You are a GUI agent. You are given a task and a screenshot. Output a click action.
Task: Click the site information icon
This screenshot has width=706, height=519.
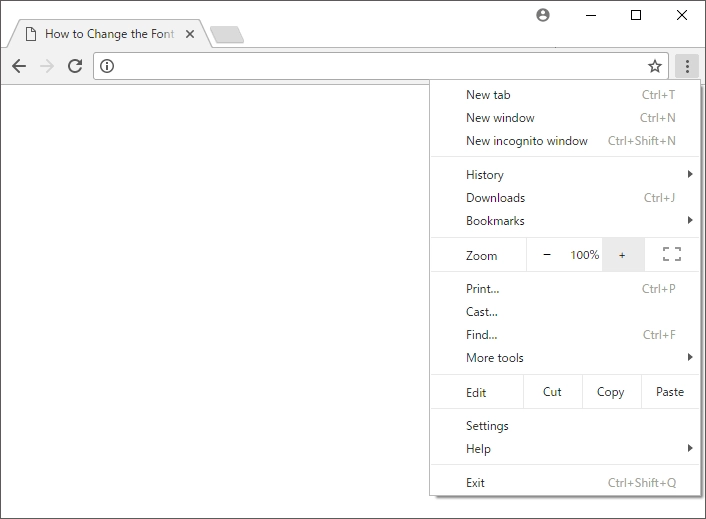[107, 66]
